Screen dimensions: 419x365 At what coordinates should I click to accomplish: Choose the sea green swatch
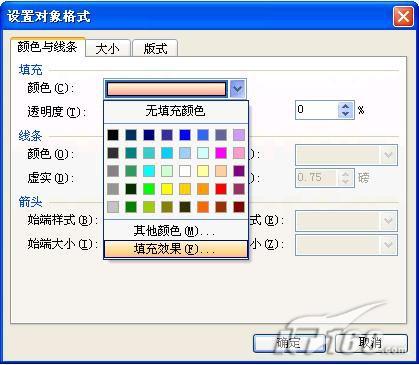tap(131, 171)
